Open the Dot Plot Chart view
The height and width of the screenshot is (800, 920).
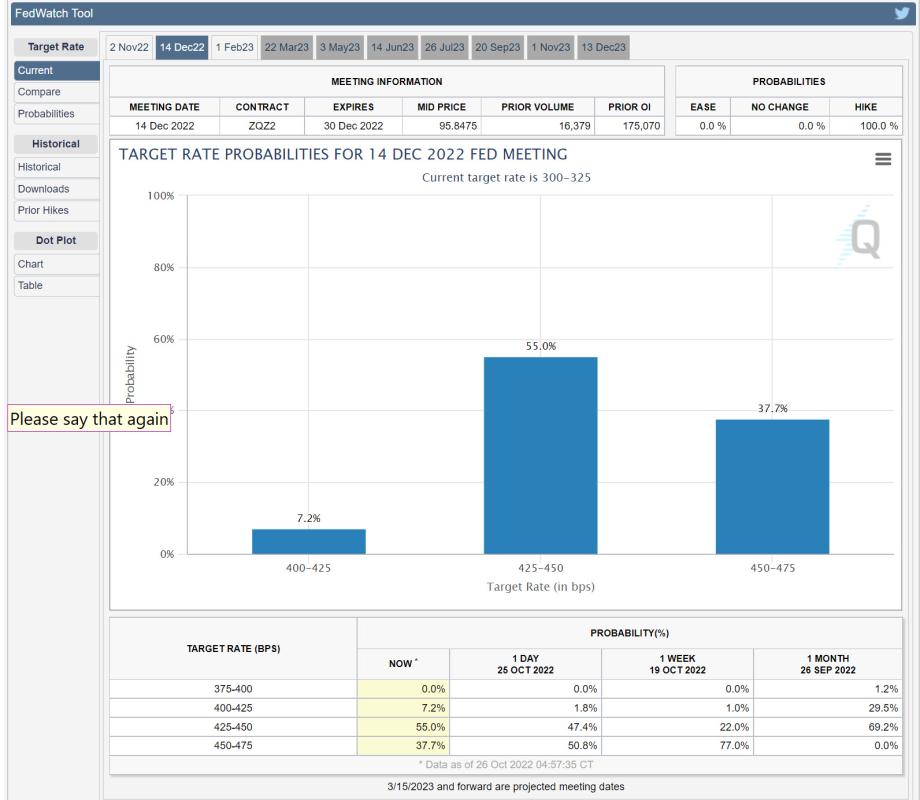click(31, 264)
